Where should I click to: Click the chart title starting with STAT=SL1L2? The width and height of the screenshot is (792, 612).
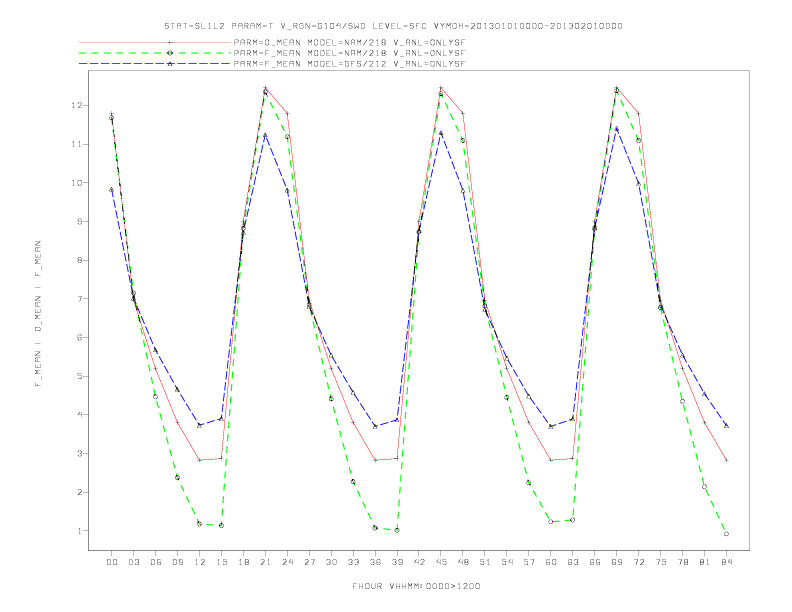tap(393, 26)
